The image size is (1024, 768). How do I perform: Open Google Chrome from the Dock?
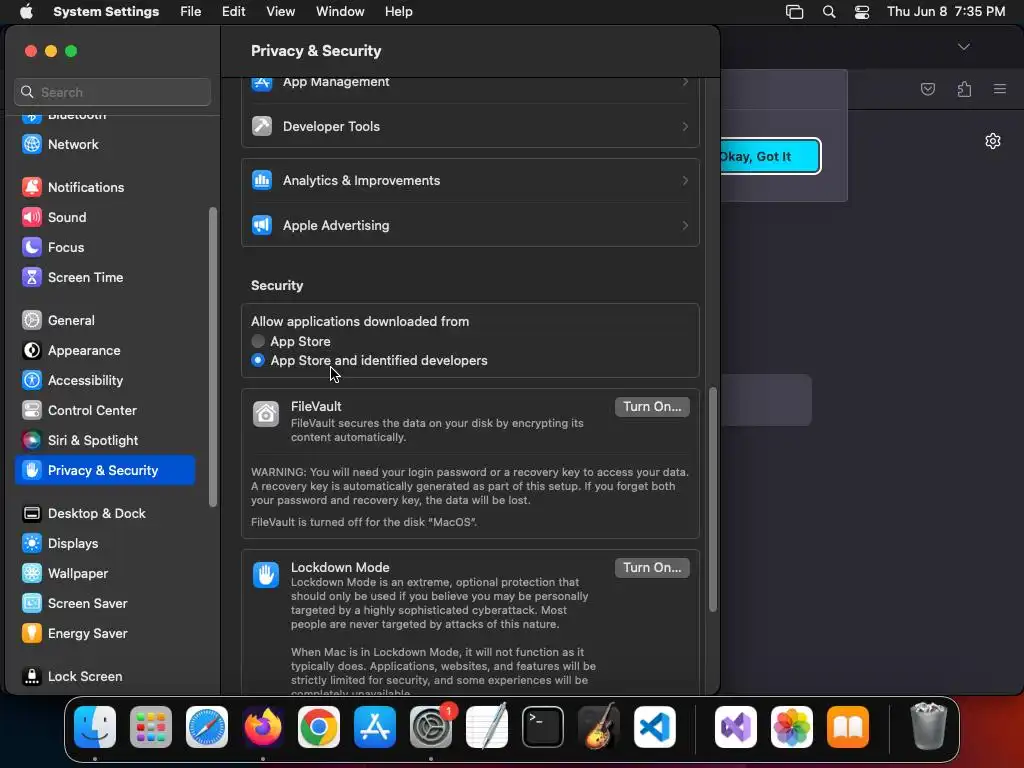tap(319, 728)
